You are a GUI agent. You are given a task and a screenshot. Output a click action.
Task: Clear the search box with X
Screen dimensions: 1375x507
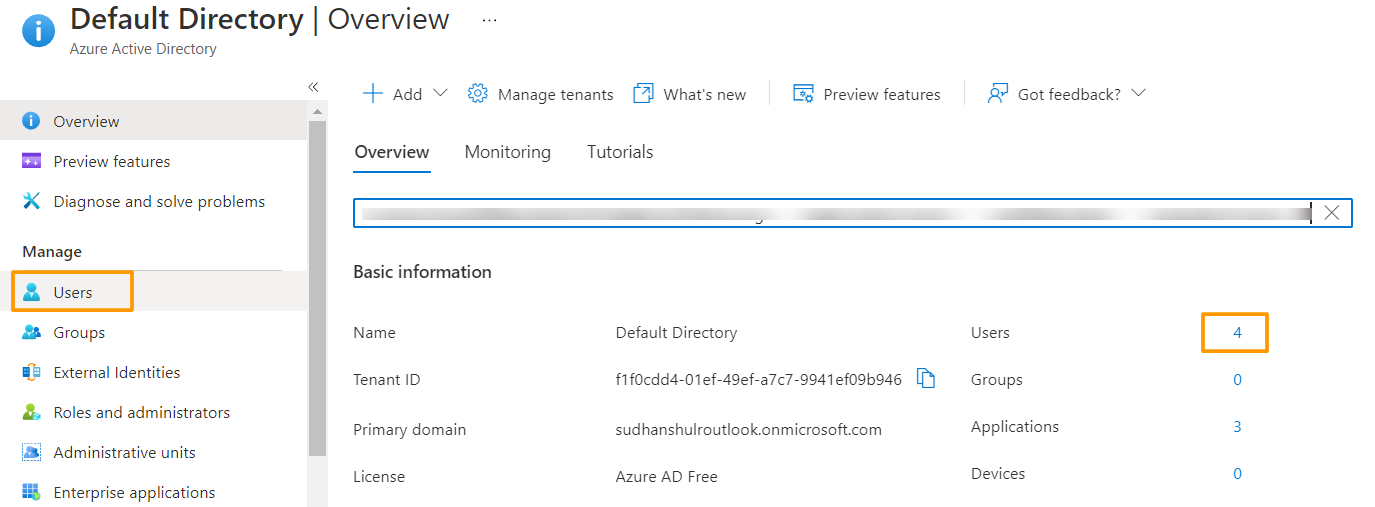[1332, 212]
